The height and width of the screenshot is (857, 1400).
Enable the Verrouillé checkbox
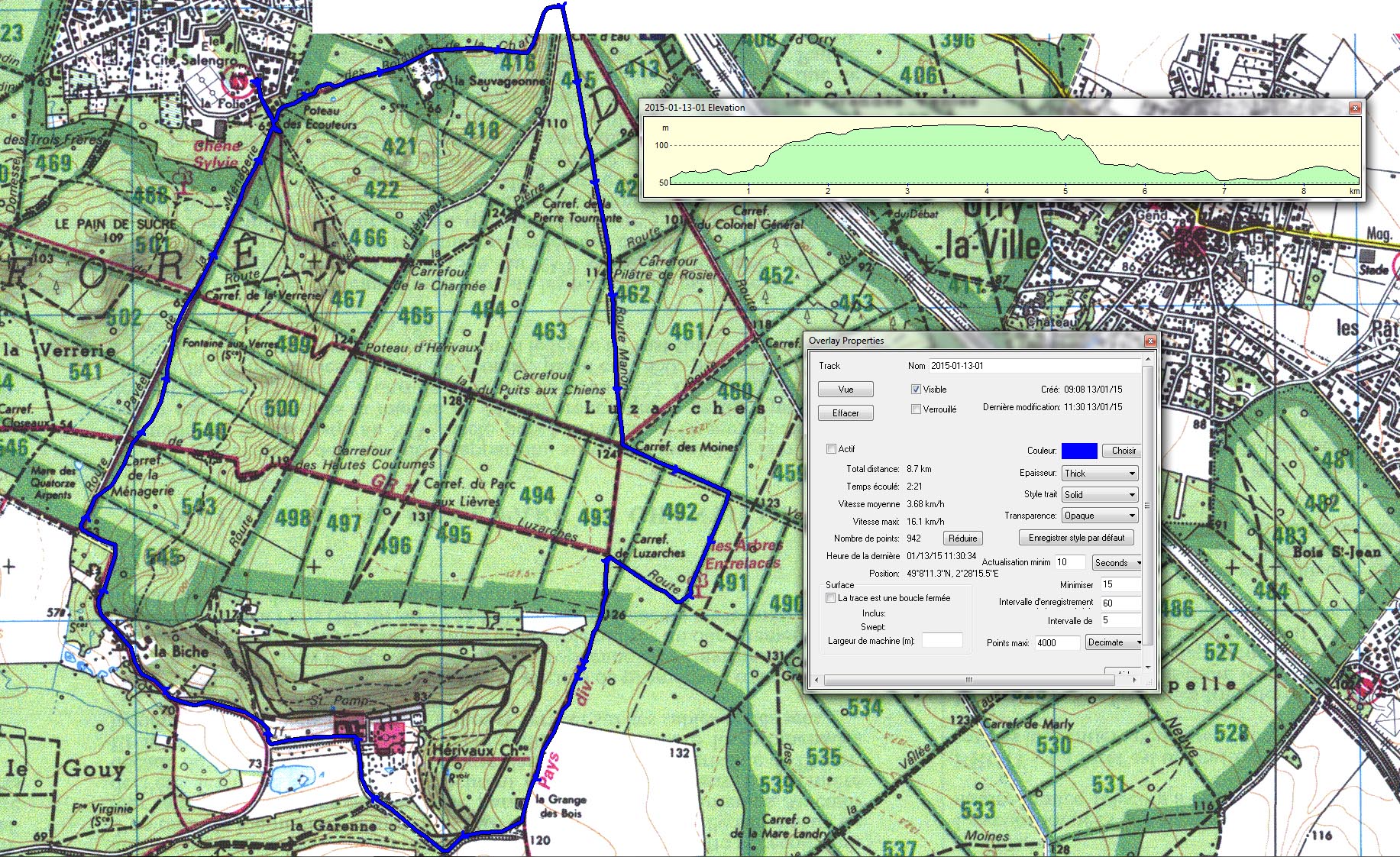[916, 409]
